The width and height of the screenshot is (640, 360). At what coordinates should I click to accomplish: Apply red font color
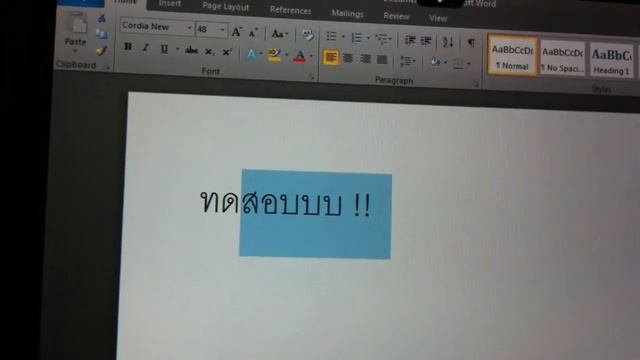(x=300, y=56)
